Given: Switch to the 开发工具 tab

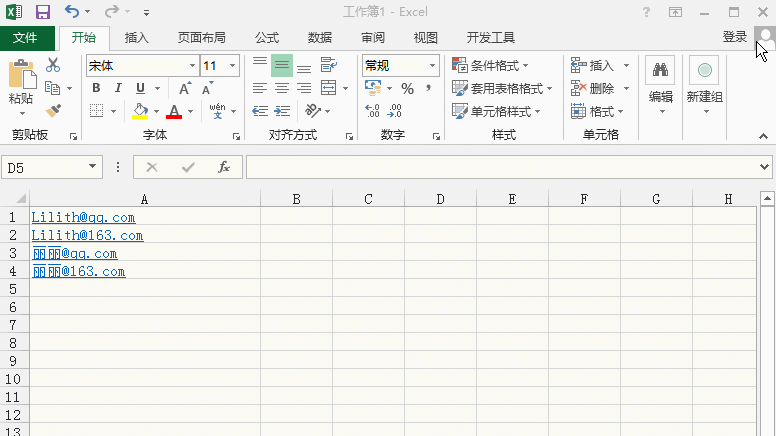Looking at the screenshot, I should click(x=490, y=38).
